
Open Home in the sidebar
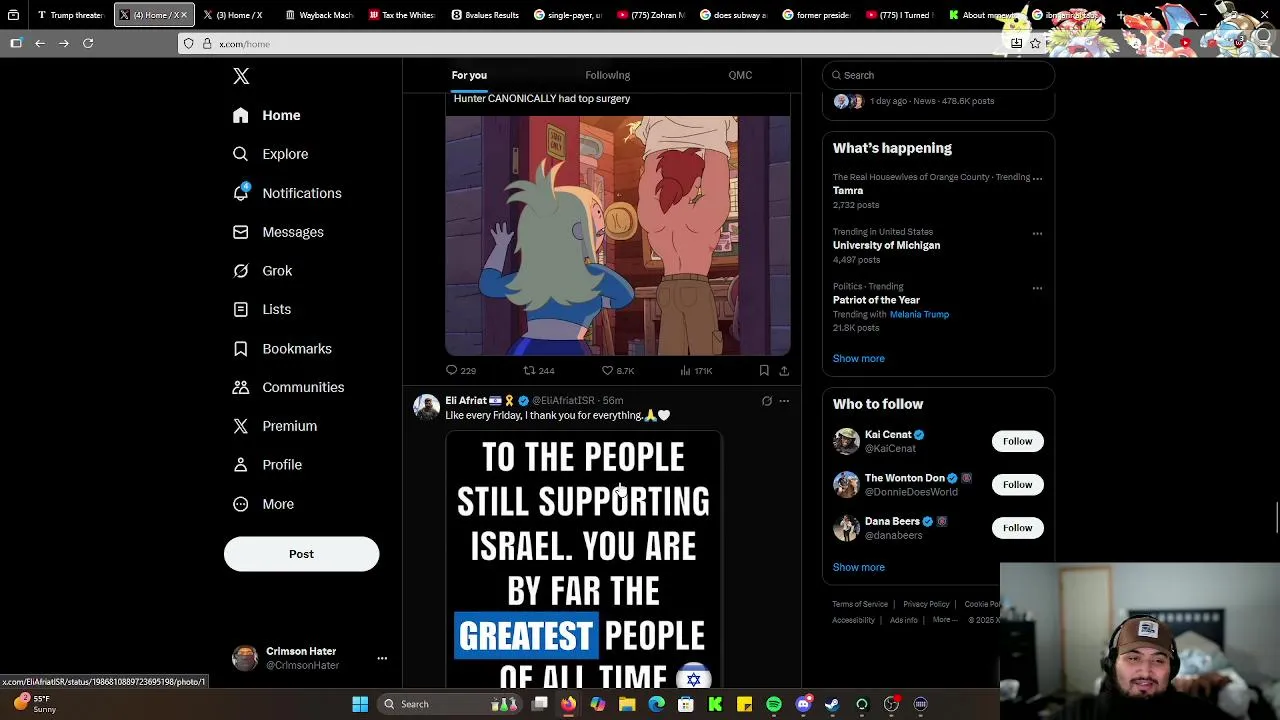pos(266,115)
